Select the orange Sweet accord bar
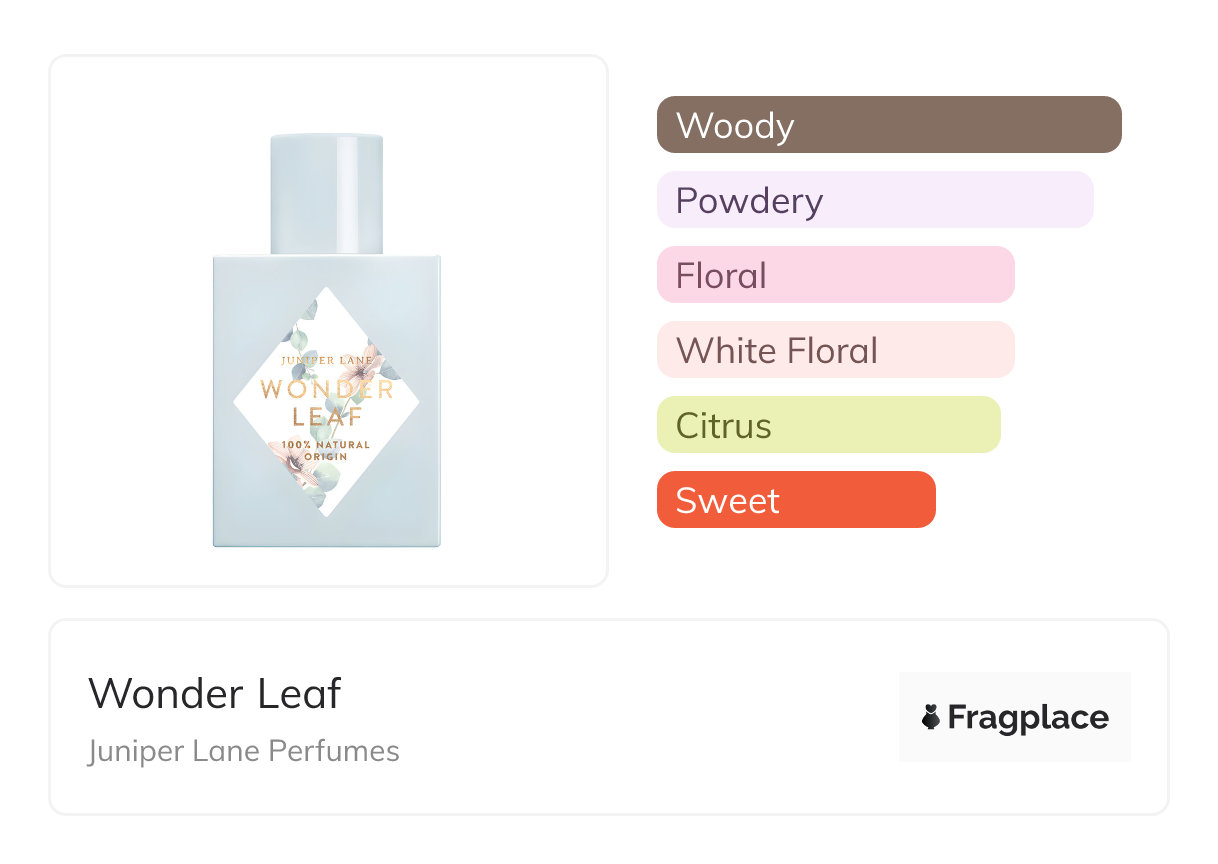This screenshot has height=864, width=1218. (795, 500)
